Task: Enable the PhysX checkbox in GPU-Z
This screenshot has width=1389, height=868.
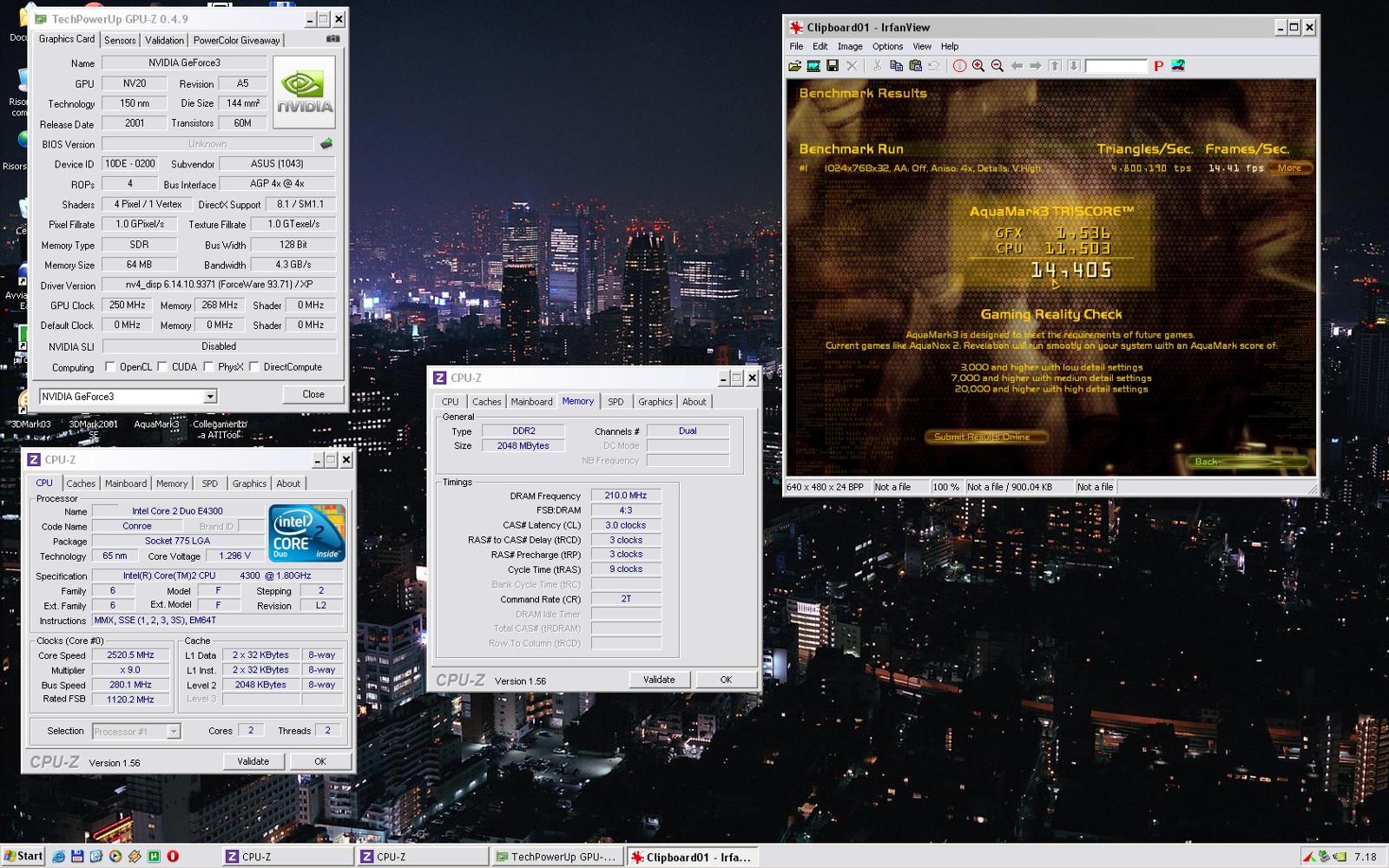Action: point(208,367)
